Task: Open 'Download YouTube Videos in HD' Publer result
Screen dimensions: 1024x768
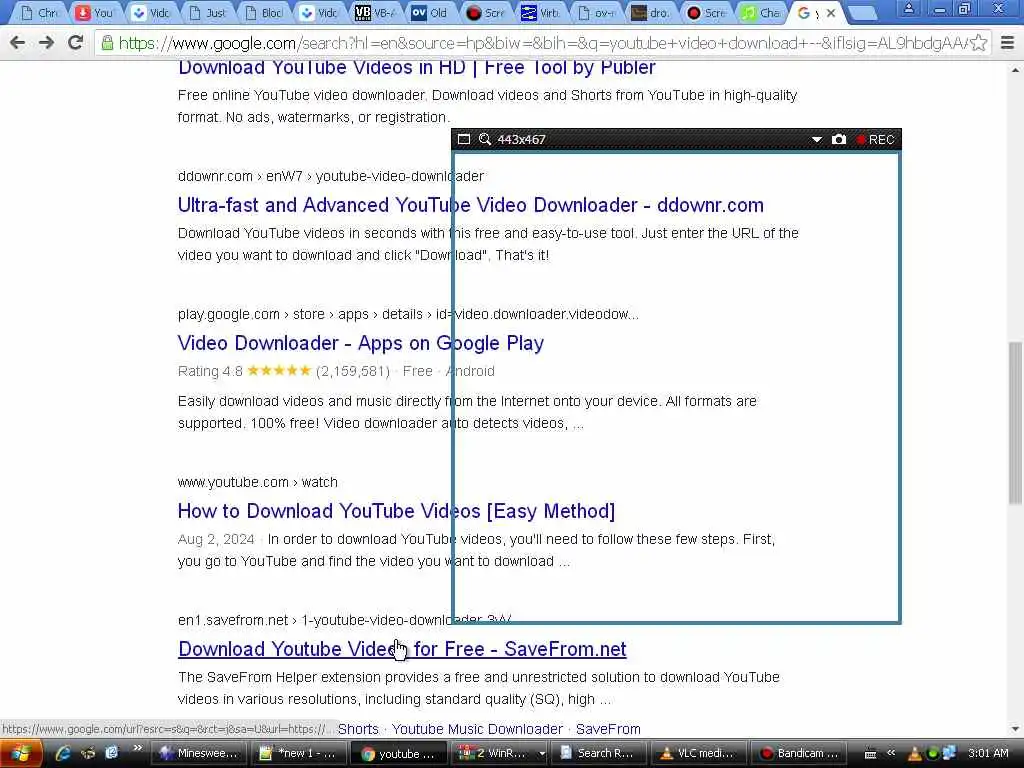Action: [417, 67]
